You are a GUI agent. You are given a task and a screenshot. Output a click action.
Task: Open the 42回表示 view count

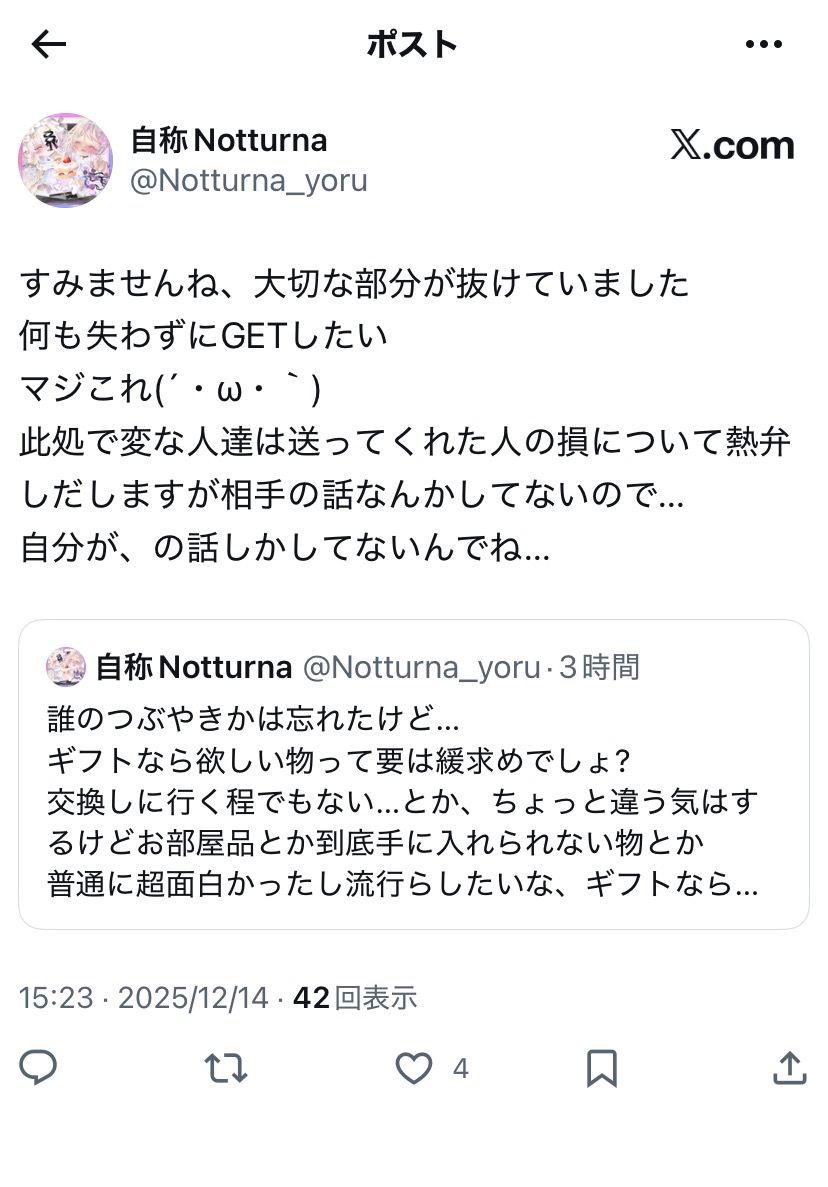355,997
